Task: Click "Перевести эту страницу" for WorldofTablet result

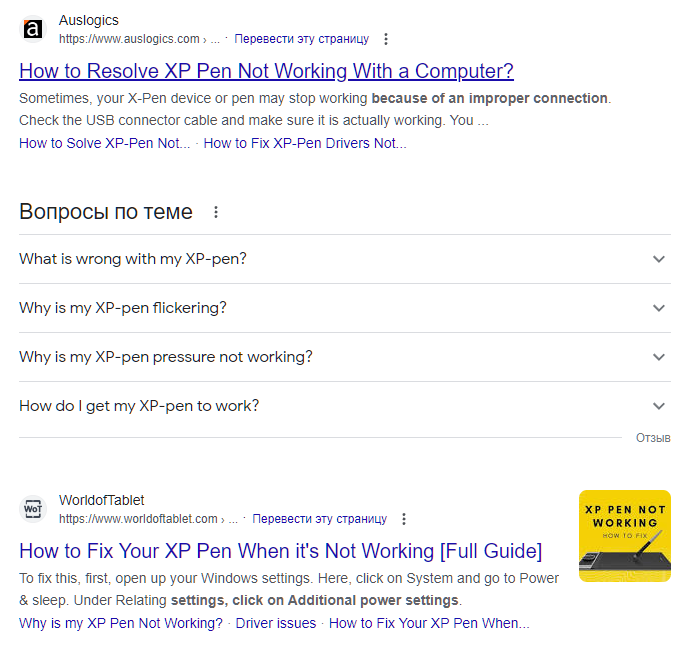Action: click(x=320, y=519)
